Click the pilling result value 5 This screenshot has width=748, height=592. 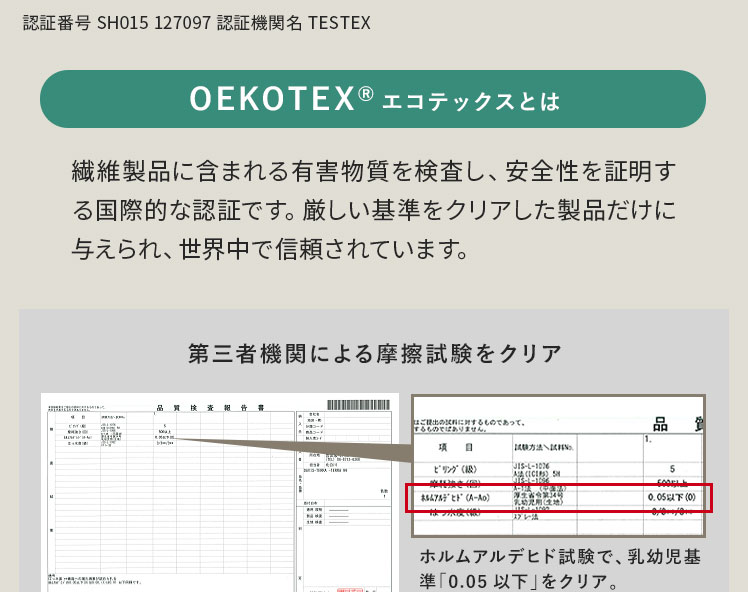[x=671, y=467]
